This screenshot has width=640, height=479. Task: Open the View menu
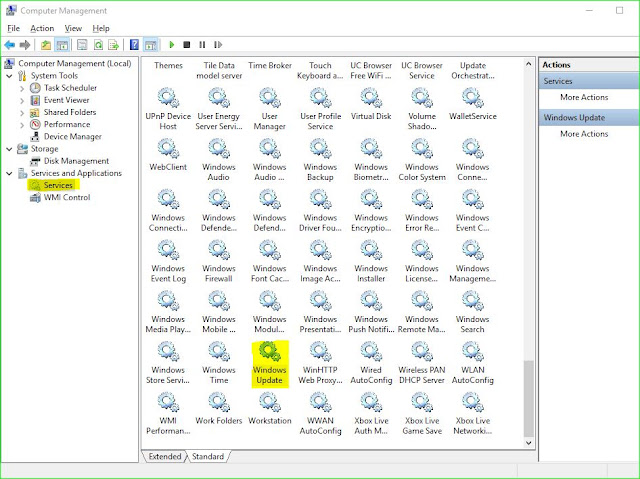pyautogui.click(x=73, y=29)
